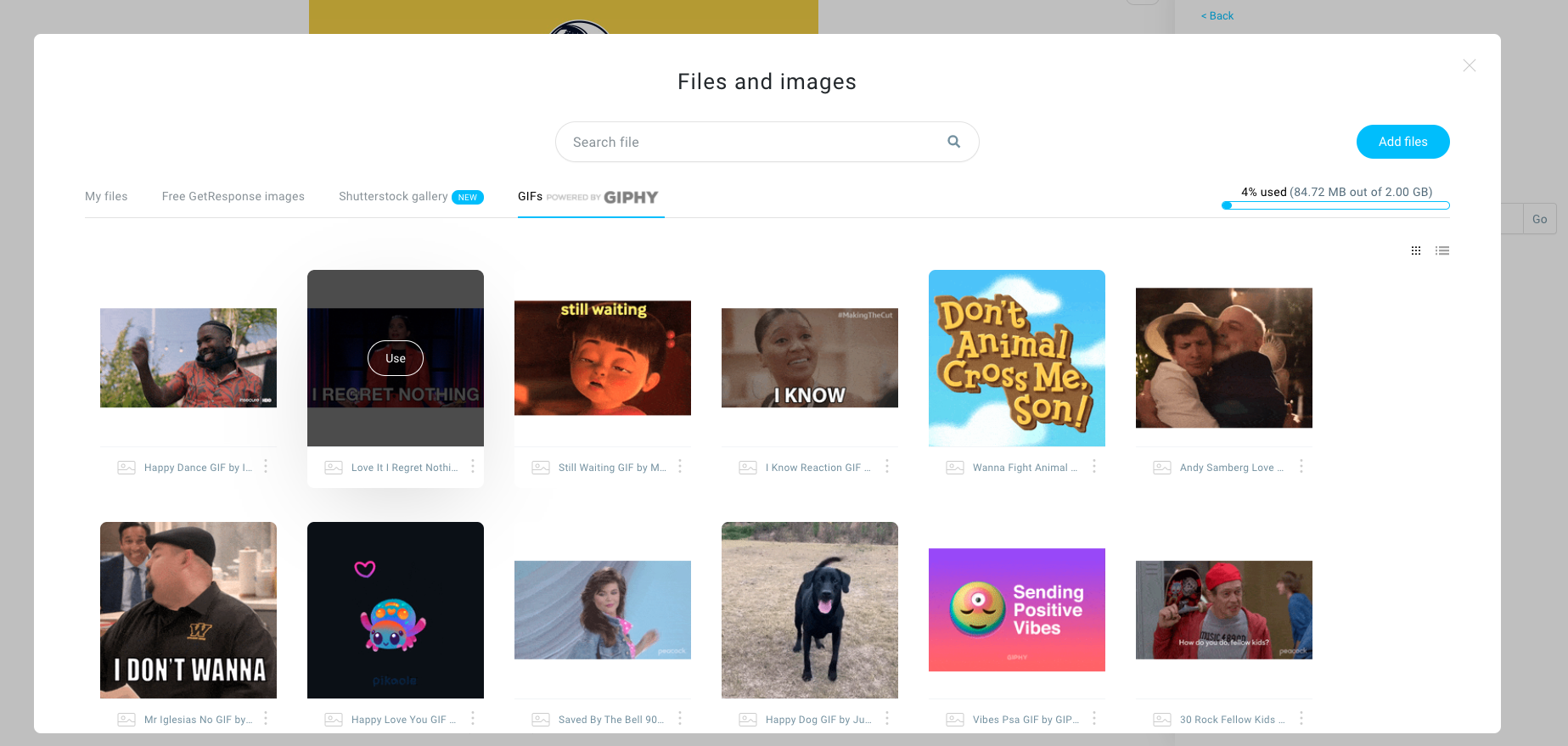
Task: Click image icon beside Andy Samberg Love name
Action: click(1162, 468)
